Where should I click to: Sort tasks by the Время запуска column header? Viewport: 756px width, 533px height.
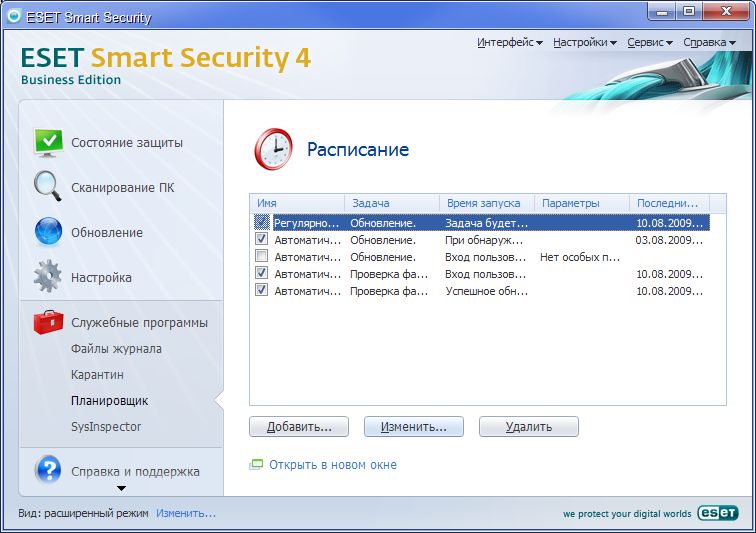[486, 202]
